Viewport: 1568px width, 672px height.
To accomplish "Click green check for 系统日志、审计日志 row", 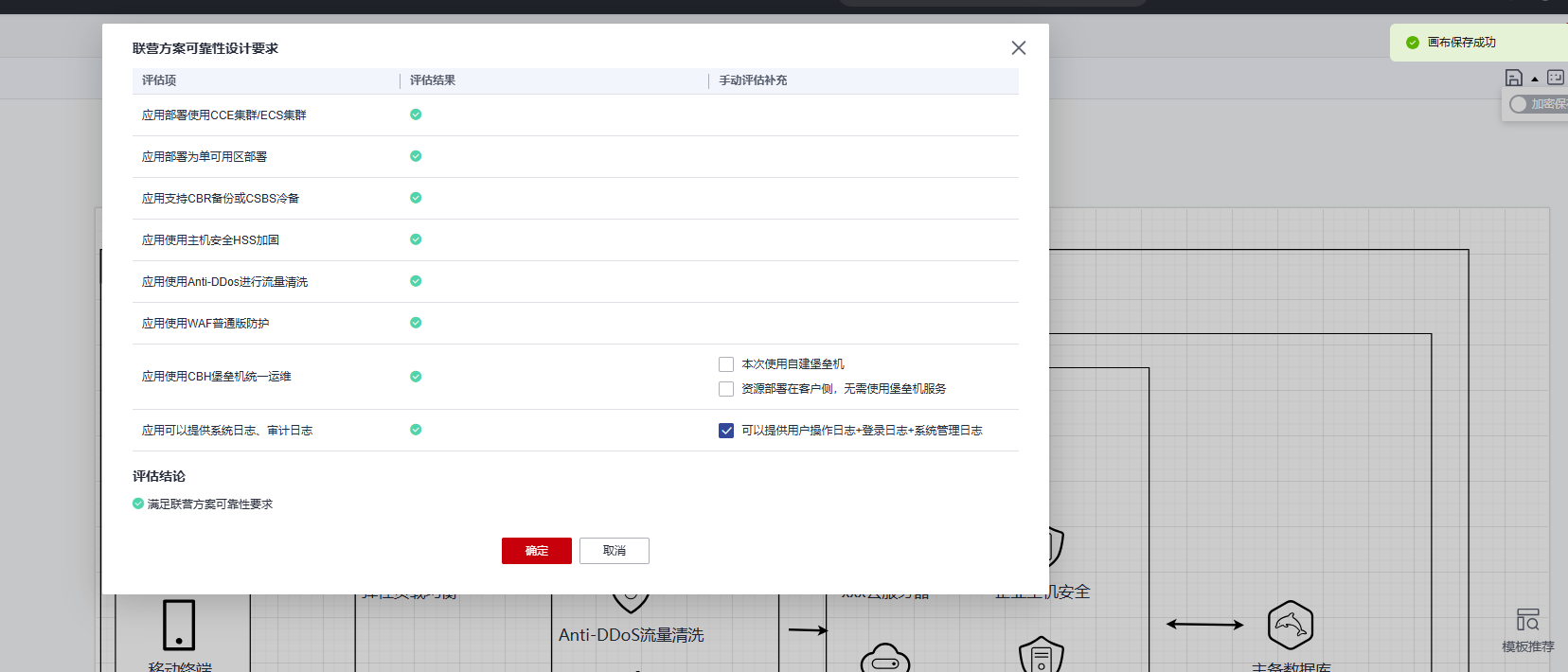I will pyautogui.click(x=416, y=430).
